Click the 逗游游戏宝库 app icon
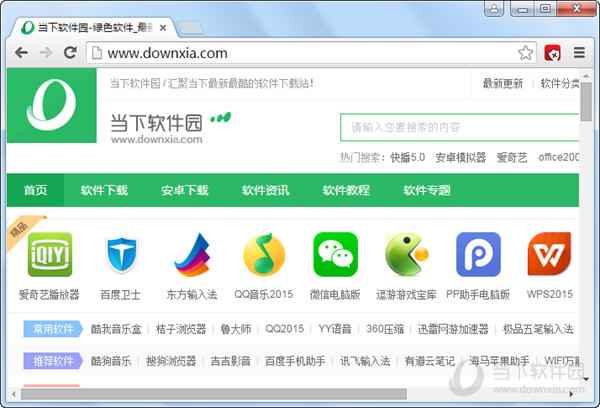 point(407,254)
